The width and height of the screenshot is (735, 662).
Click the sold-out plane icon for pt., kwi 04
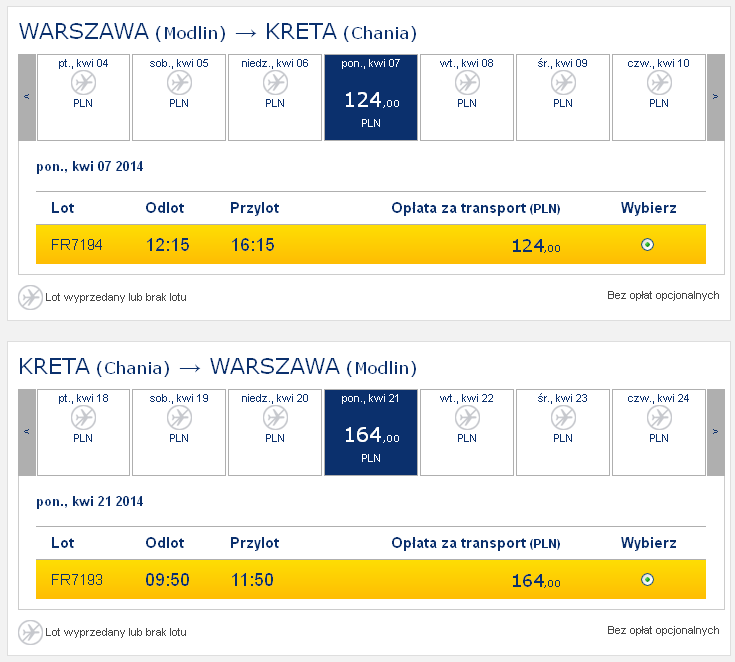pyautogui.click(x=83, y=83)
